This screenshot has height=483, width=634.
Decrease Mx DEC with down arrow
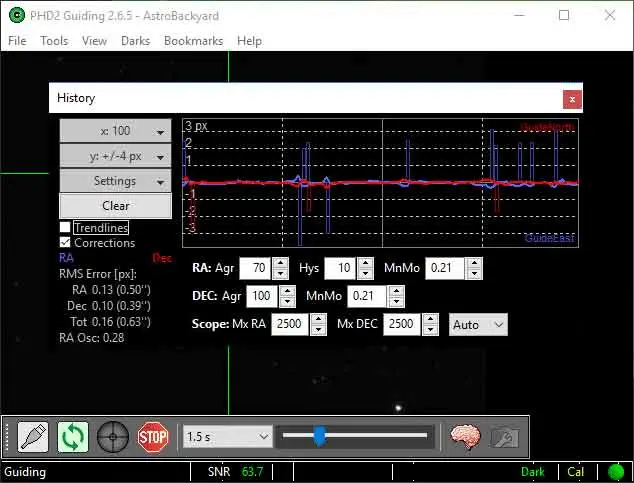(430, 329)
